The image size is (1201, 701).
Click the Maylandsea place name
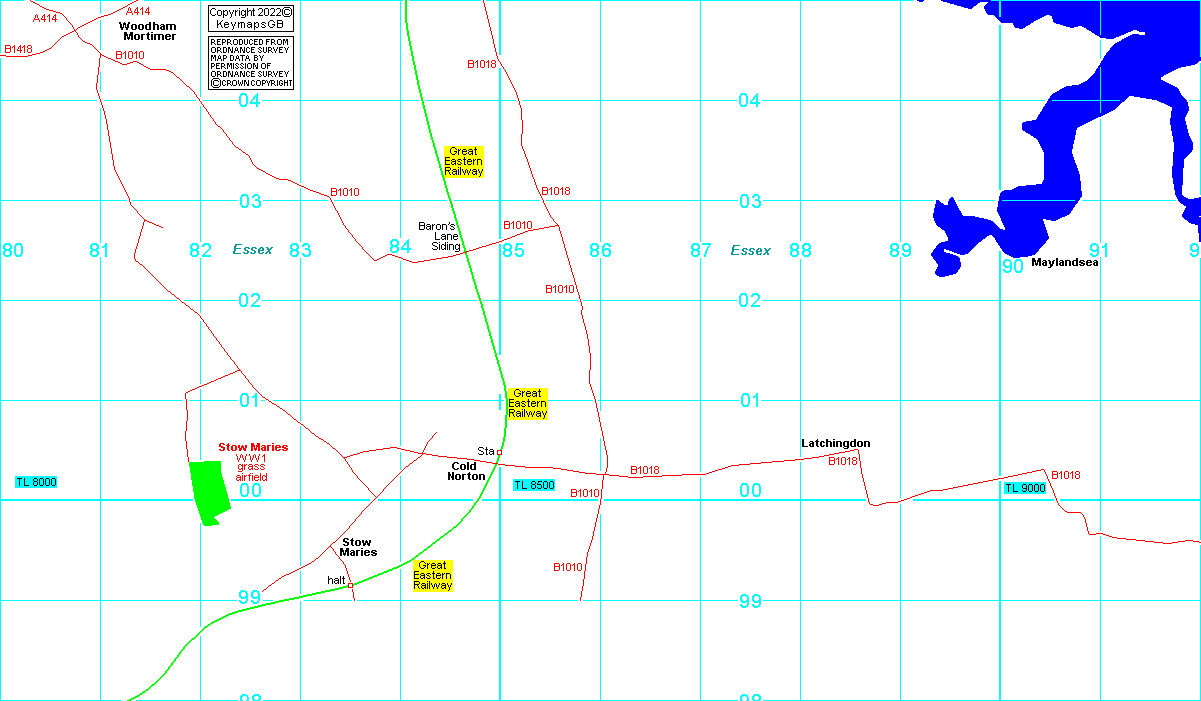(x=1065, y=263)
